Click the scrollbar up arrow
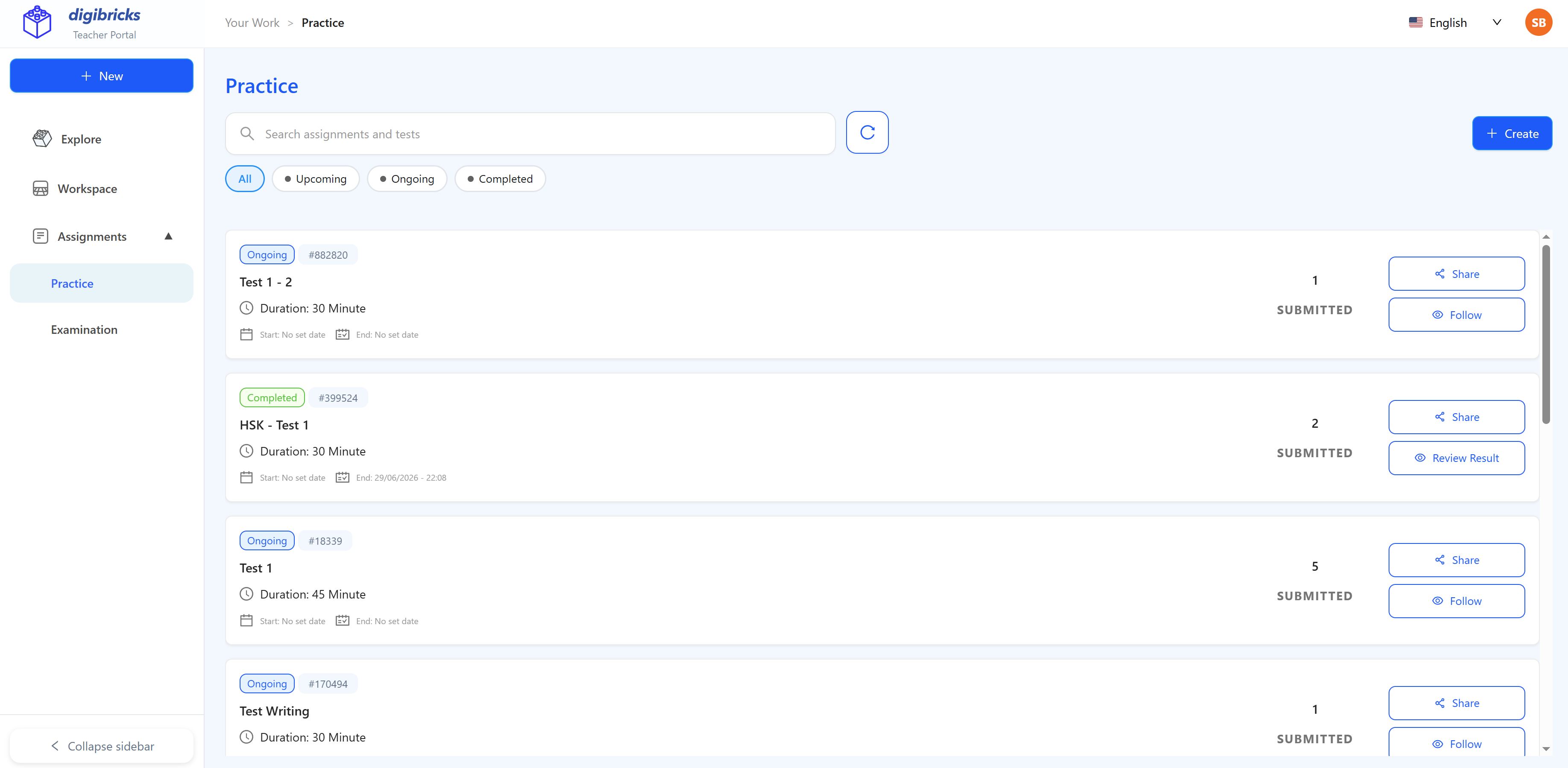The height and width of the screenshot is (768, 1568). [x=1545, y=237]
